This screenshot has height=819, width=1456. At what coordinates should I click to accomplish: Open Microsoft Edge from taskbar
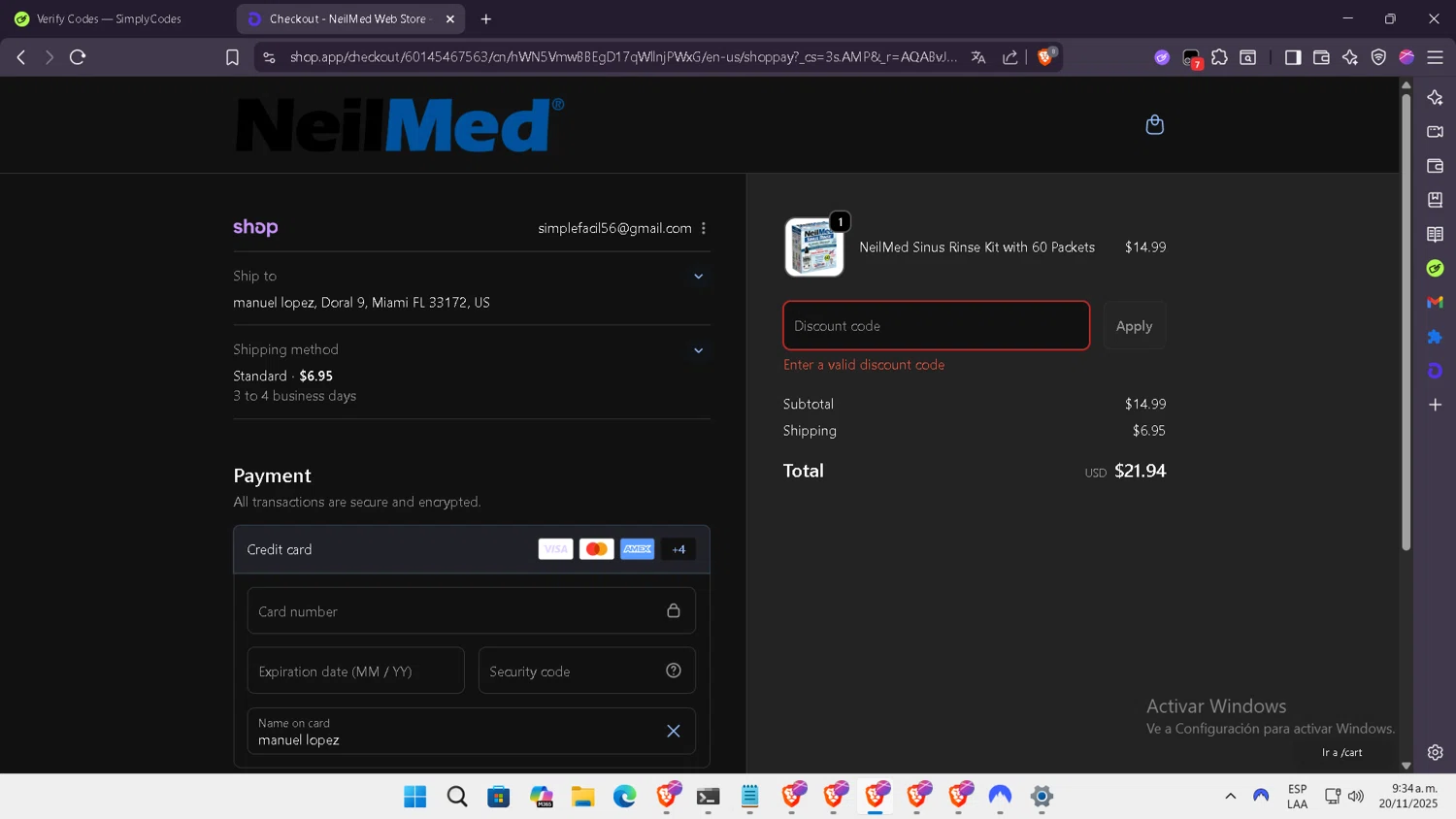coord(624,797)
